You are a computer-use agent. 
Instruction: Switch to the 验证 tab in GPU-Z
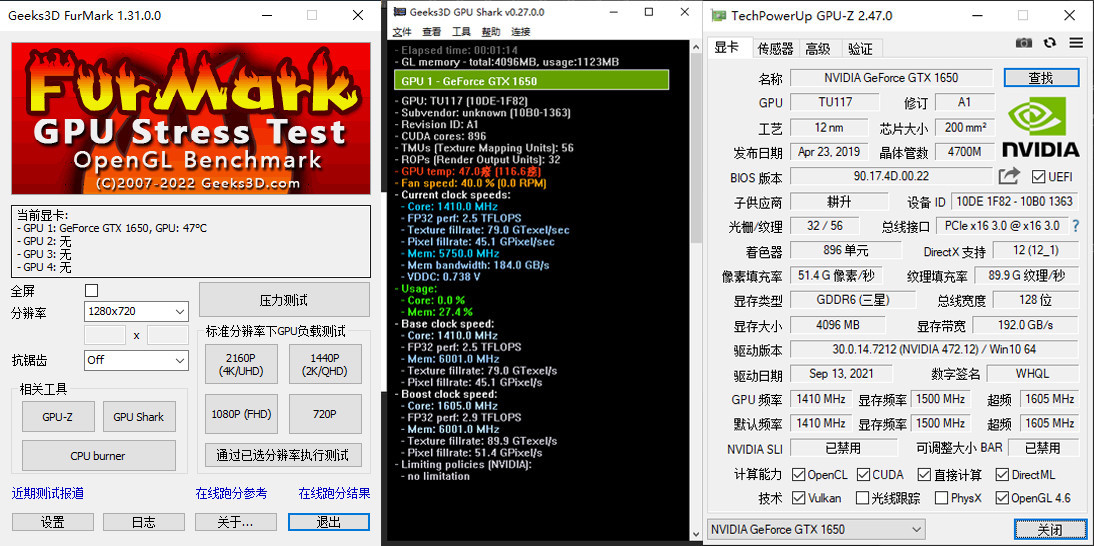[861, 48]
